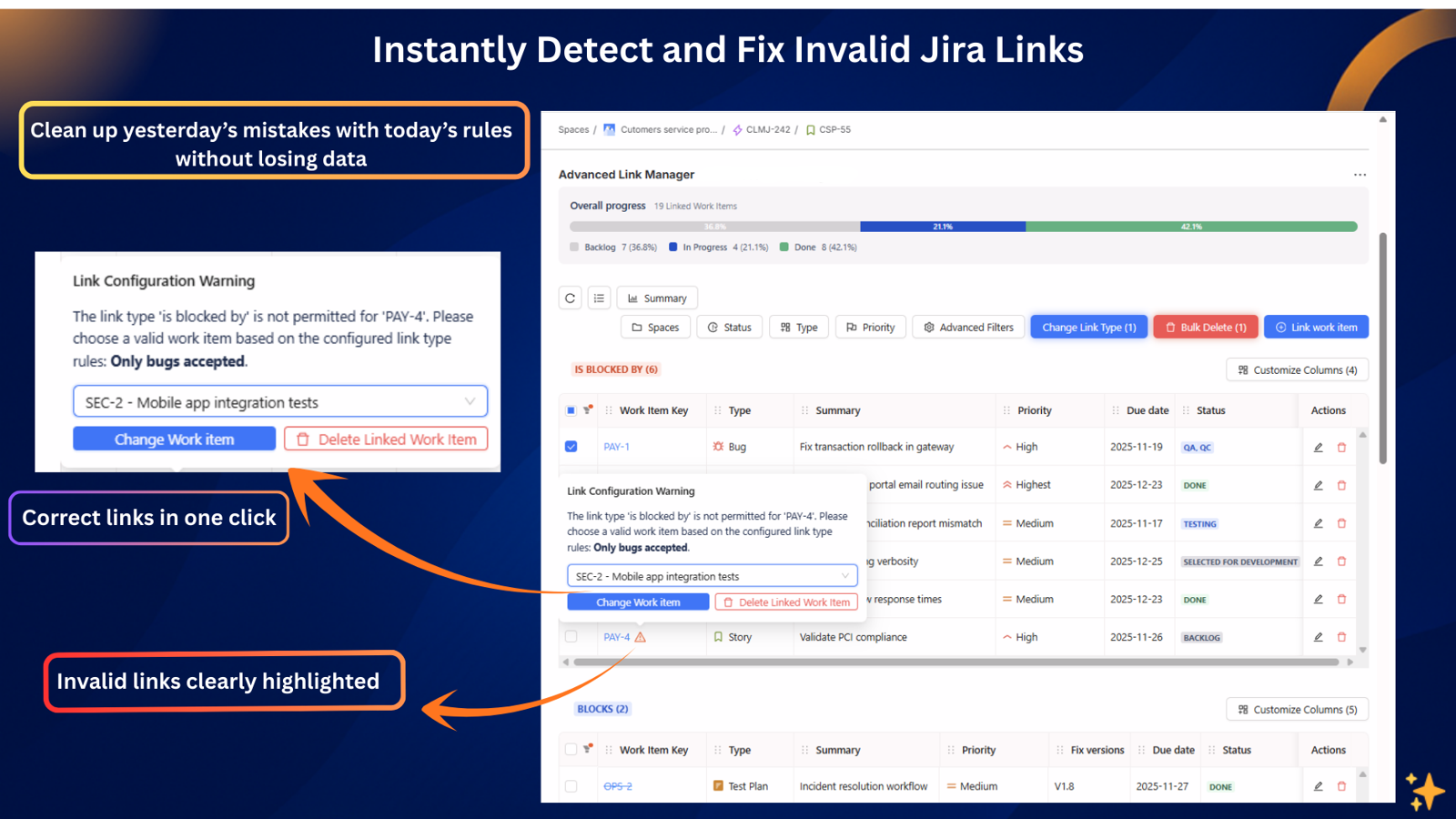Edit the row with Highest priority

[1318, 485]
